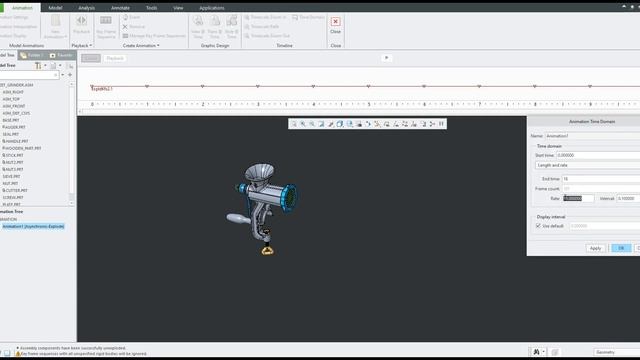Screen dimensions: 640x360
Task: Click the key frame marker at time 9
Action: click(590, 86)
